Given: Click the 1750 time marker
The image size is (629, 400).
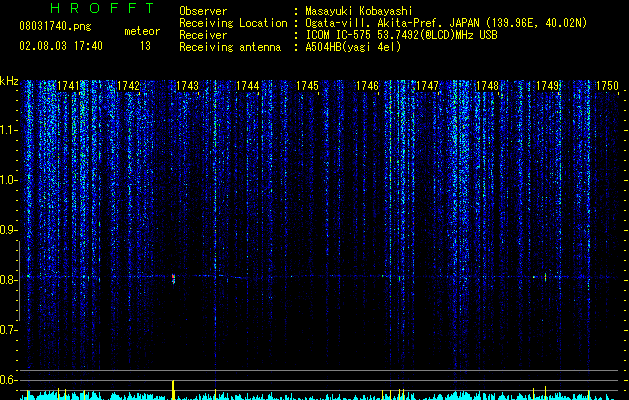Looking at the screenshot, I should click(x=607, y=86).
